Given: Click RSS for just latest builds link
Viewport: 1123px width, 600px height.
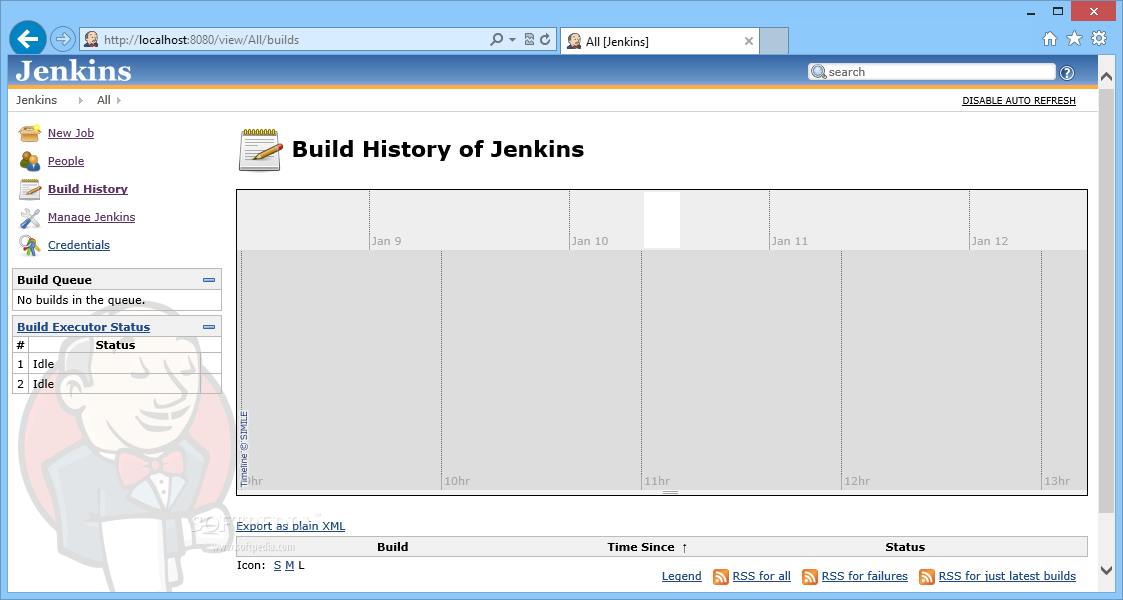Looking at the screenshot, I should coord(1007,576).
